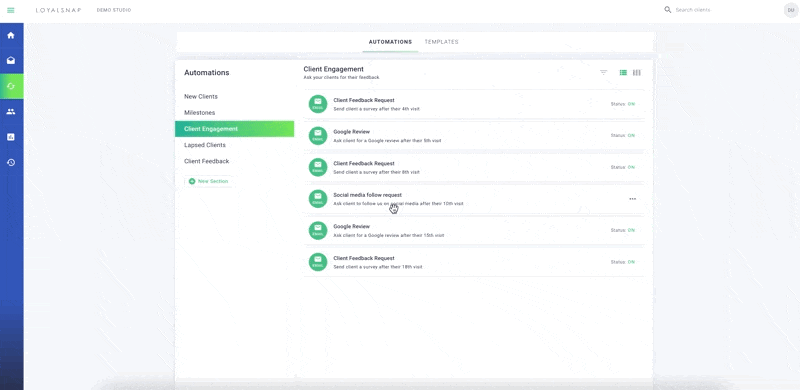The image size is (800, 390).
Task: Select Client Engagement section
Action: pyautogui.click(x=234, y=129)
